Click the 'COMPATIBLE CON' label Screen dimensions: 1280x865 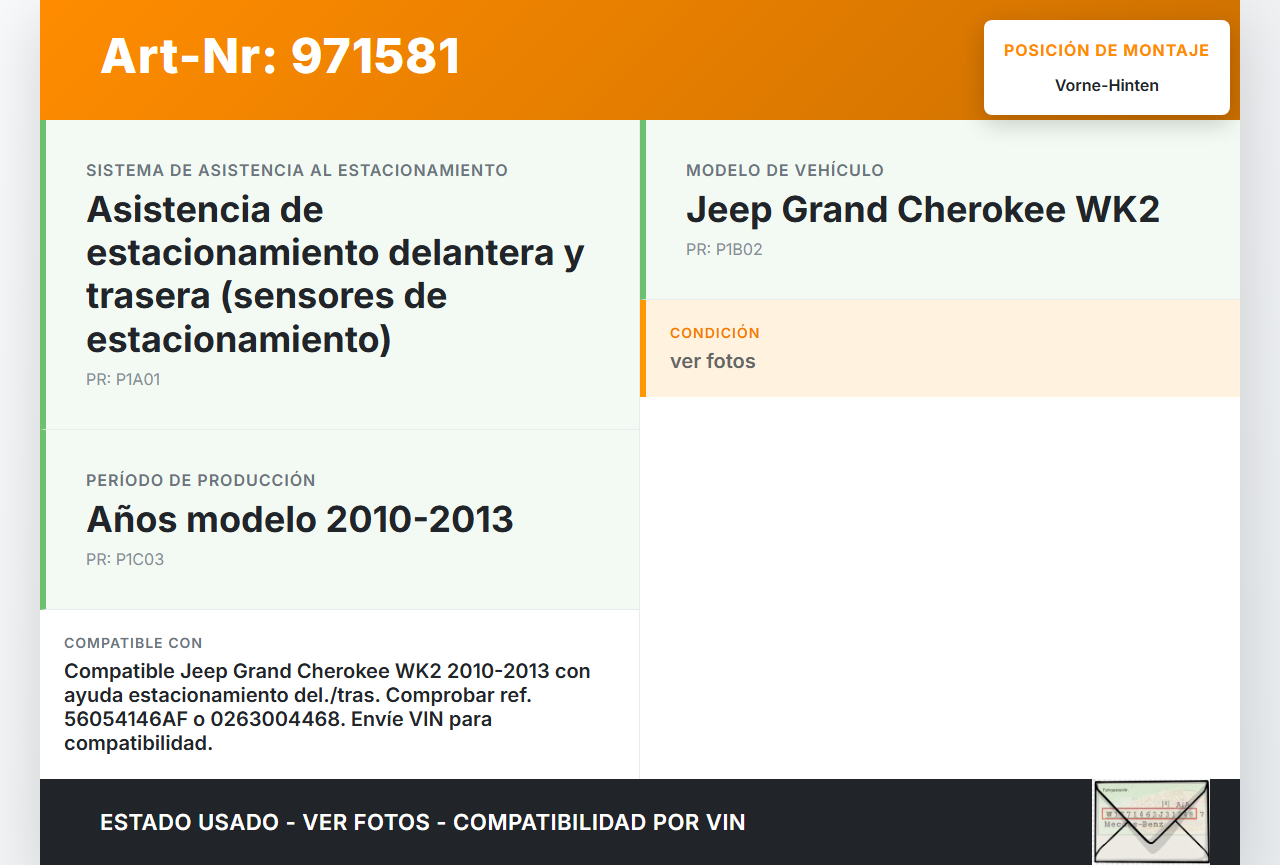[133, 643]
